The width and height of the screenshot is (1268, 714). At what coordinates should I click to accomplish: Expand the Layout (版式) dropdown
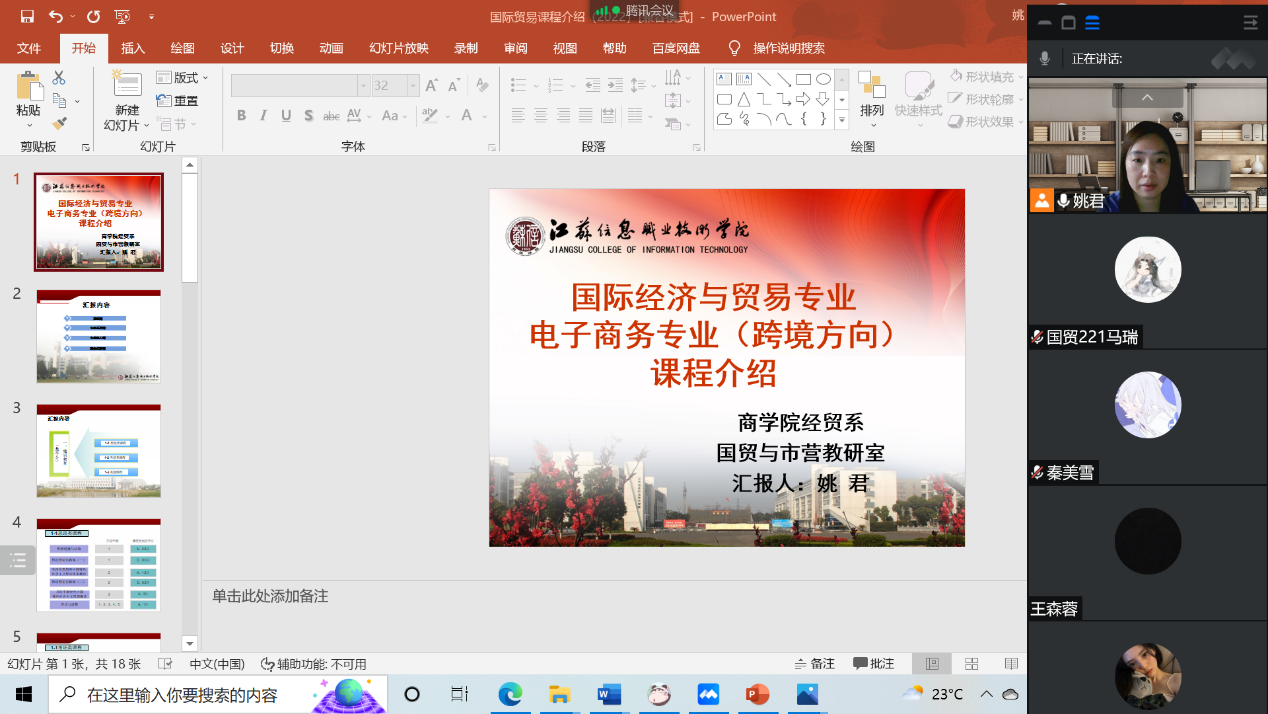(x=183, y=78)
